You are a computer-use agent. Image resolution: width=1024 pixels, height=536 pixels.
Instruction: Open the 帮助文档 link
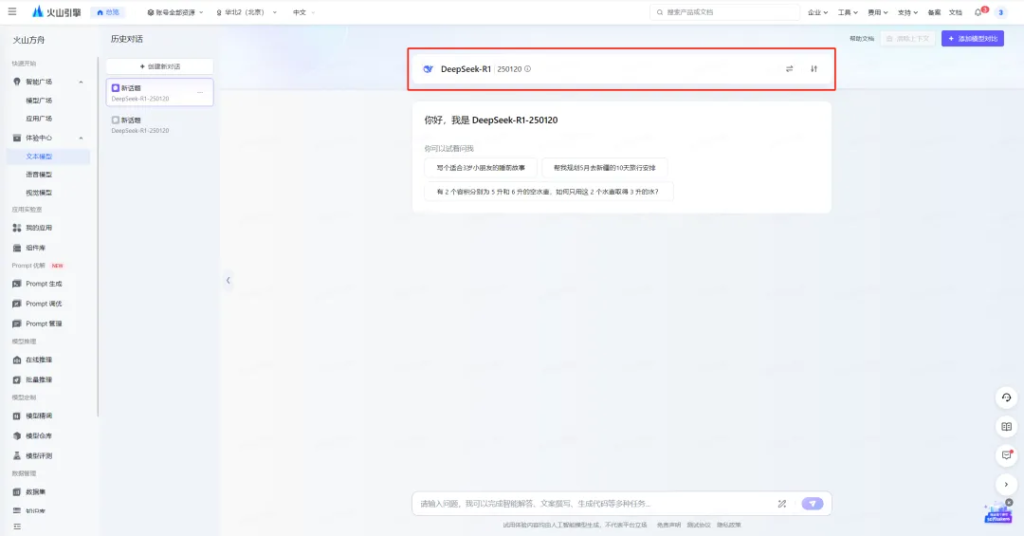861,39
